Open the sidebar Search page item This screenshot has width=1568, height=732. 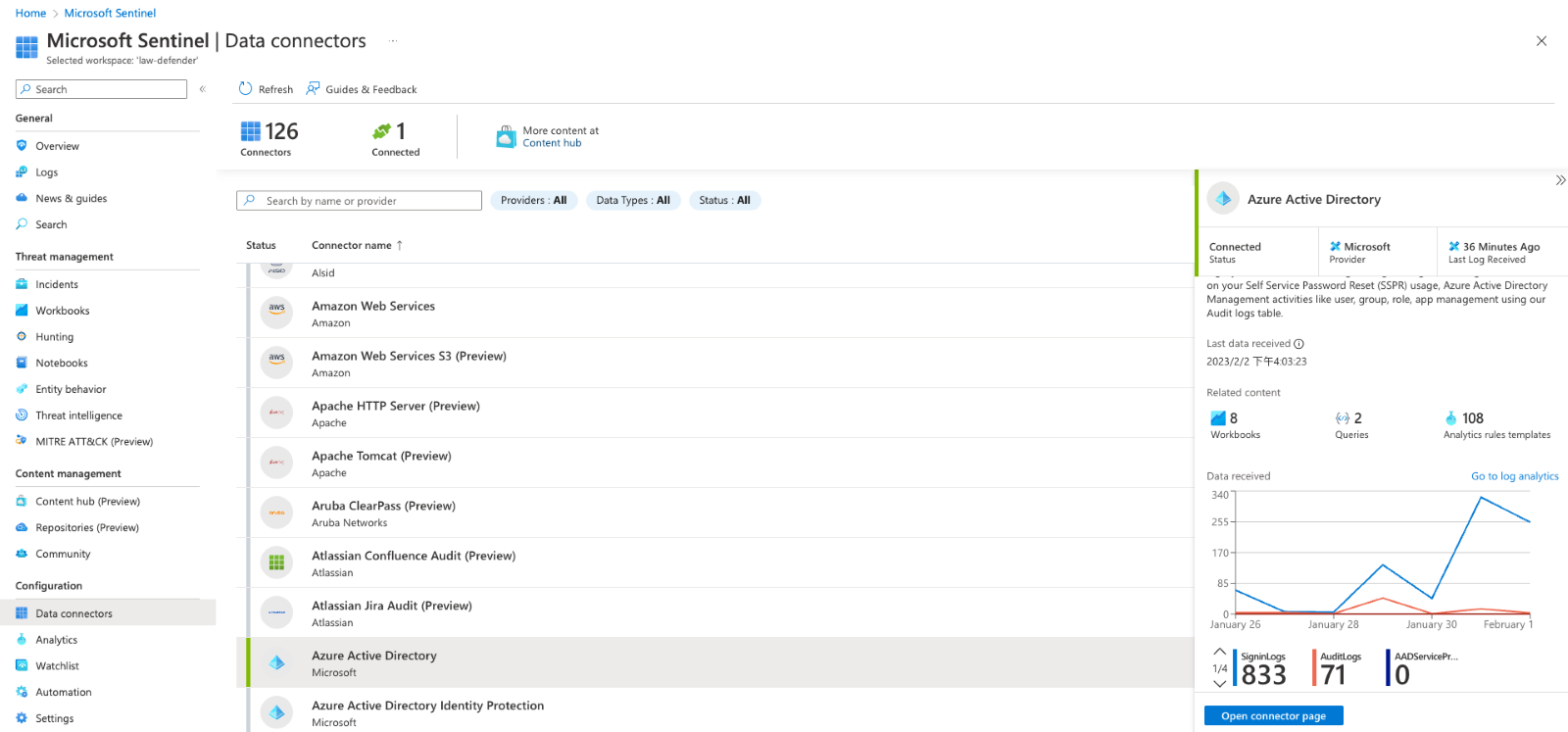click(51, 224)
